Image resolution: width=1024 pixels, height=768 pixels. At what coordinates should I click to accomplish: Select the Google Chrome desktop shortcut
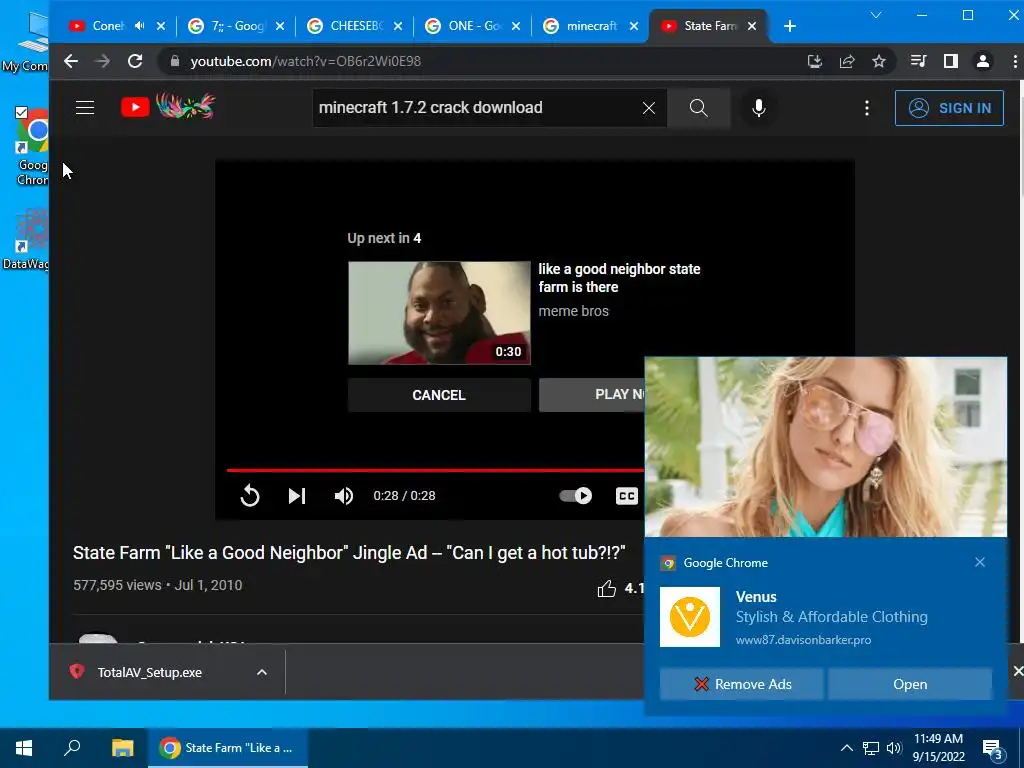tap(31, 146)
